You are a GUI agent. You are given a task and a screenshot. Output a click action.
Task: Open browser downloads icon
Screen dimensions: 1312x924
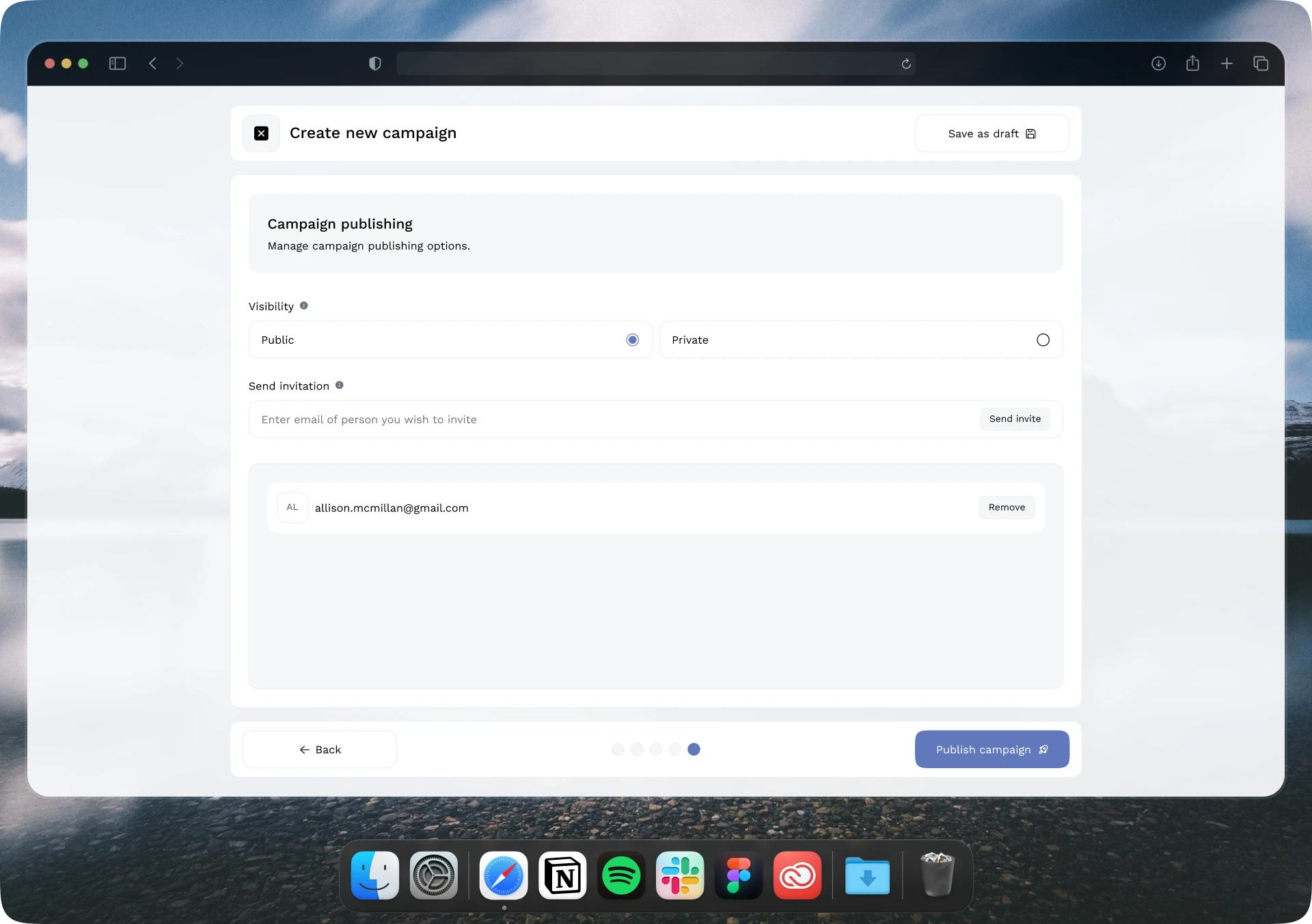(1158, 64)
